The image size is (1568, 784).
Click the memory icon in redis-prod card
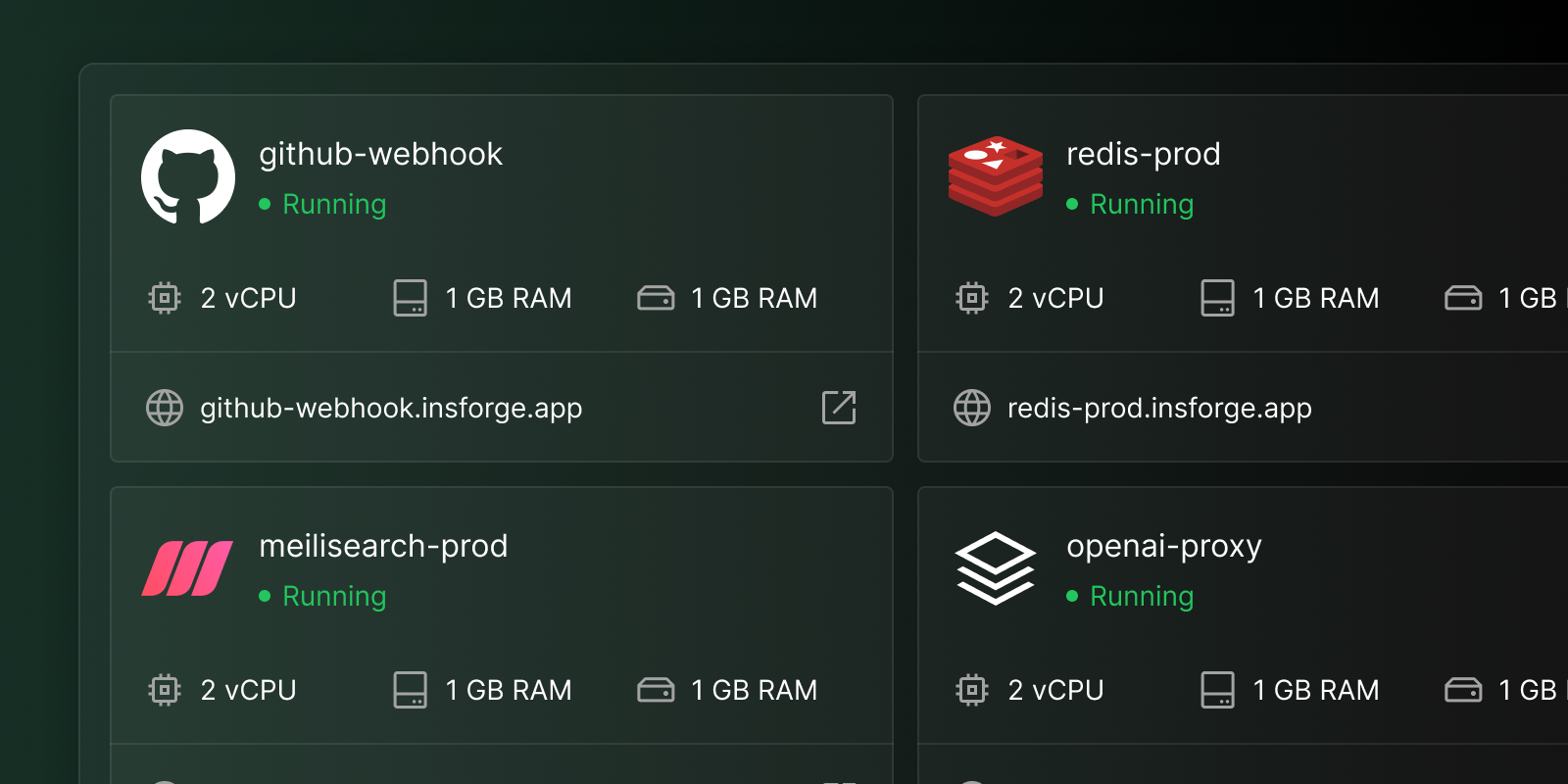(1217, 298)
